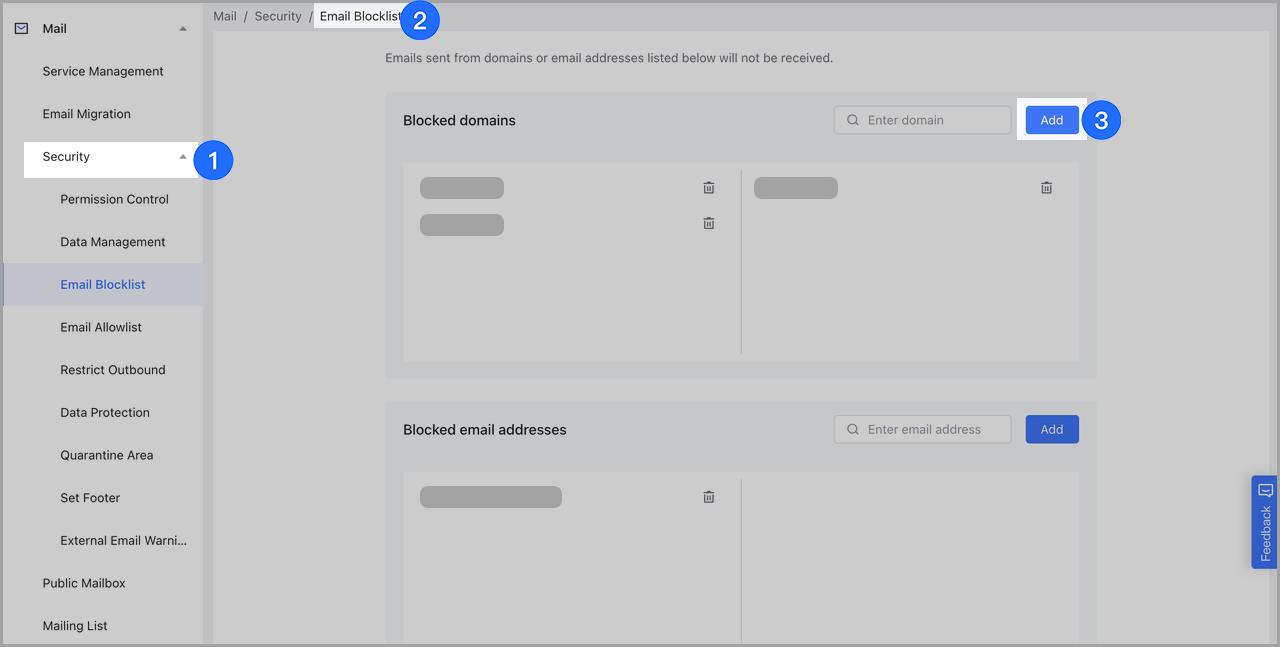Open Security from the breadcrumb trail
Image resolution: width=1280 pixels, height=647 pixels.
click(278, 15)
